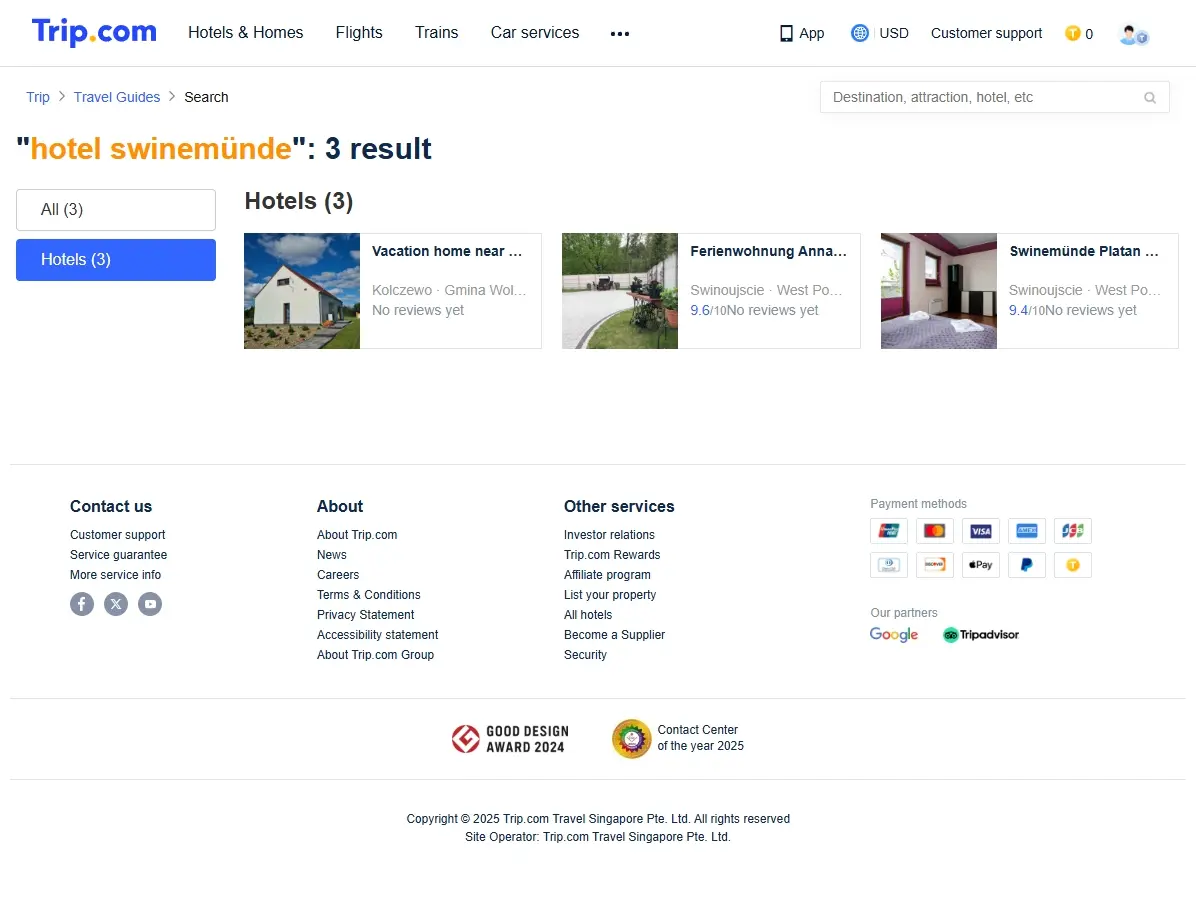This screenshot has height=921, width=1196.
Task: Click the Google partner logo
Action: 894,635
